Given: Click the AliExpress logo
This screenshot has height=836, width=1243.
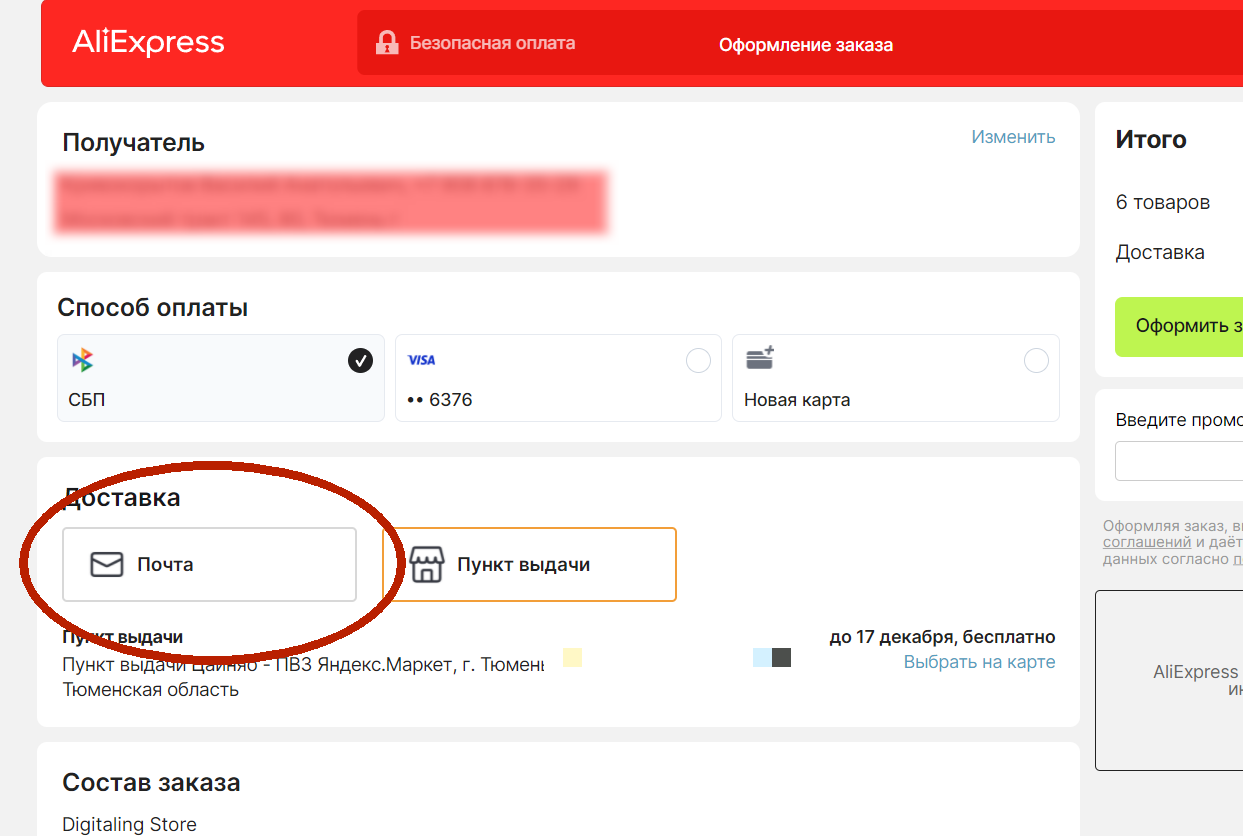Looking at the screenshot, I should tap(148, 42).
